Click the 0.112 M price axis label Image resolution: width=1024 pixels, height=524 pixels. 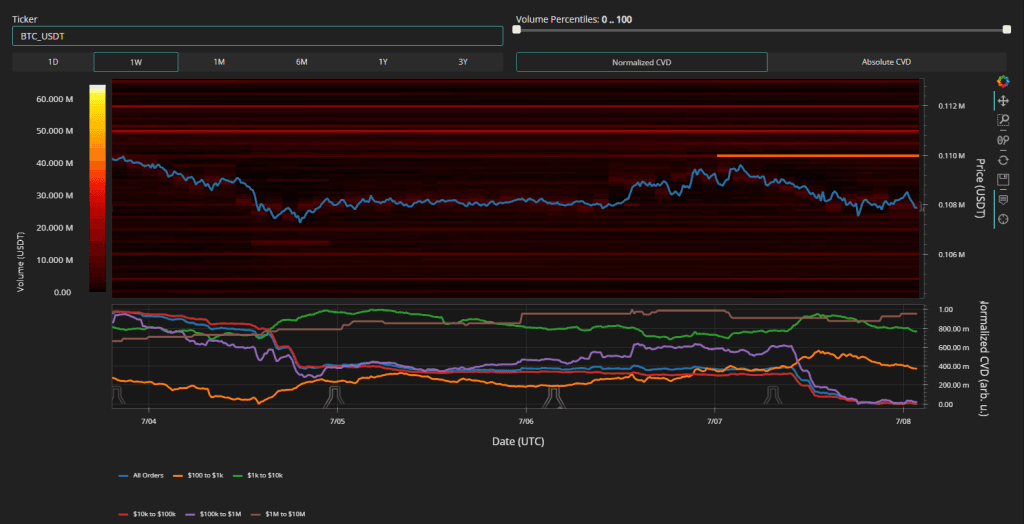point(951,106)
